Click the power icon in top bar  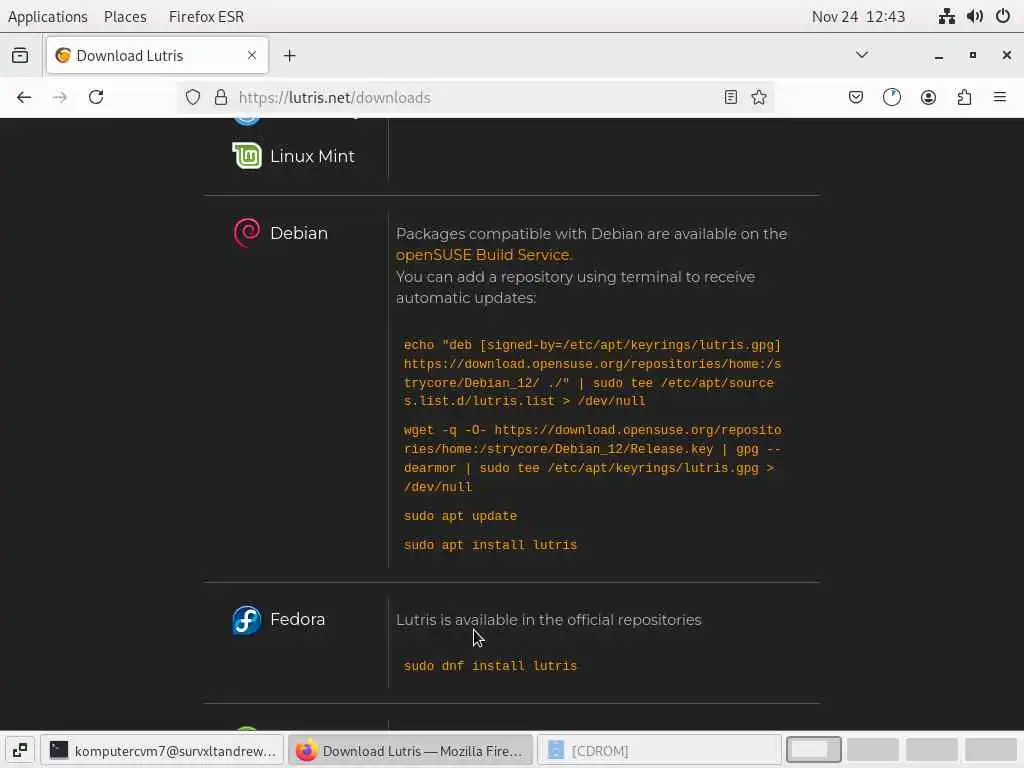(x=1003, y=16)
